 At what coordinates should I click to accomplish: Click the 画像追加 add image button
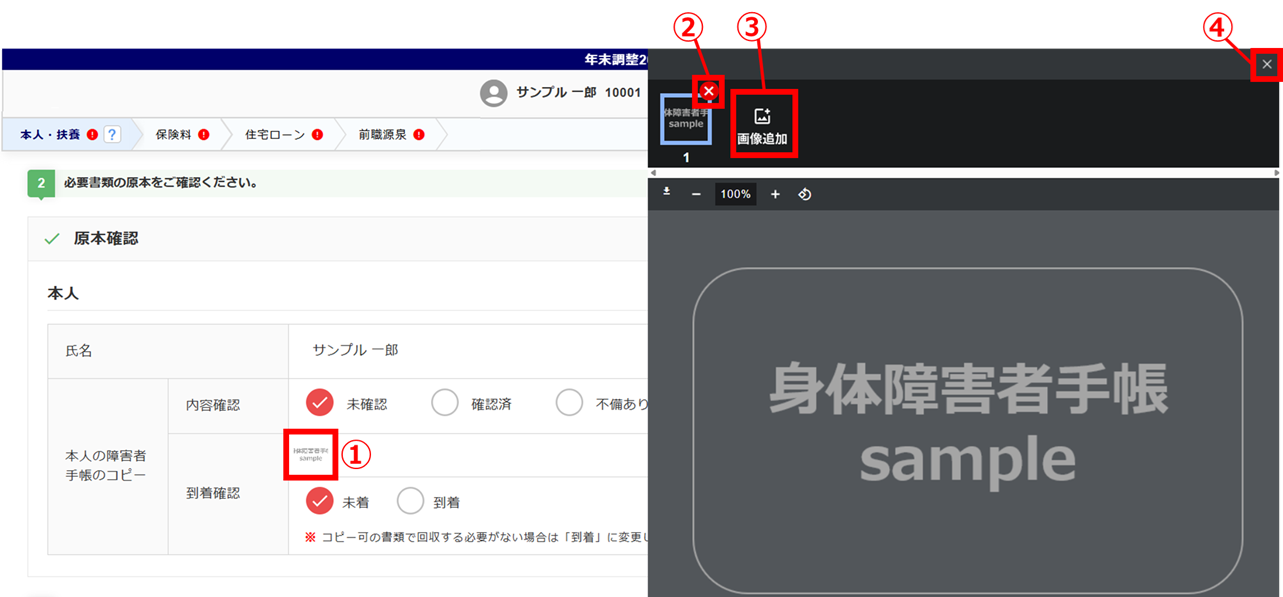pyautogui.click(x=762, y=126)
